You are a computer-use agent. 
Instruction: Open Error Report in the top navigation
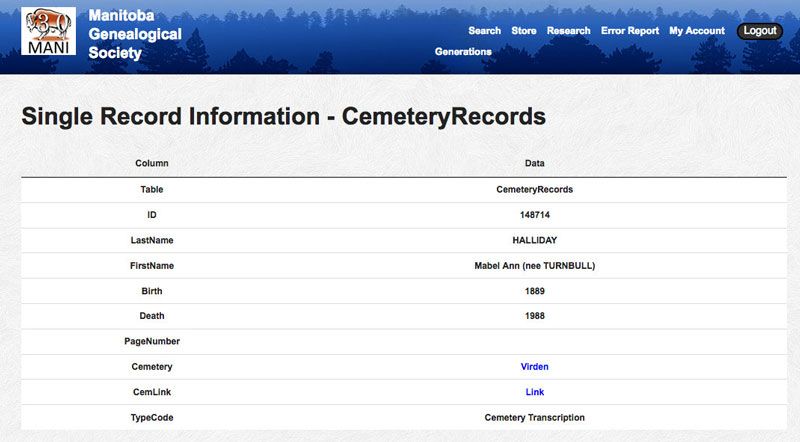tap(629, 31)
